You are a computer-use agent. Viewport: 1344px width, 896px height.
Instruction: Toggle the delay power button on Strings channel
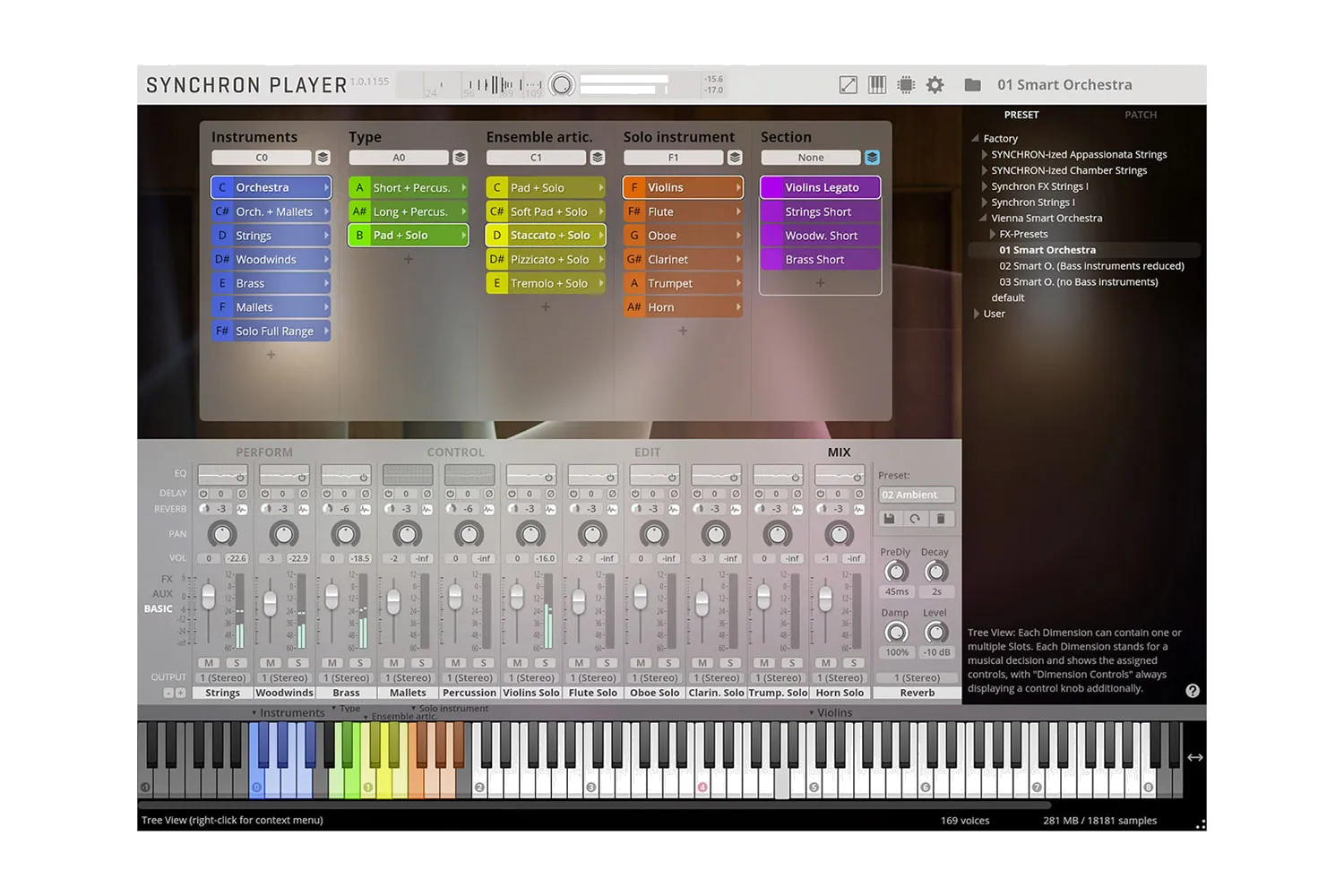203,494
